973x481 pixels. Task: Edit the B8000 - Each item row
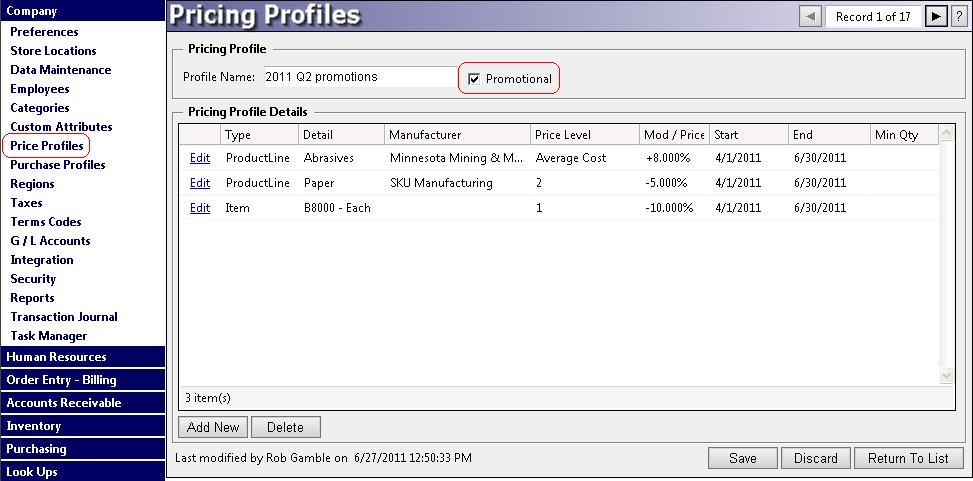click(200, 208)
